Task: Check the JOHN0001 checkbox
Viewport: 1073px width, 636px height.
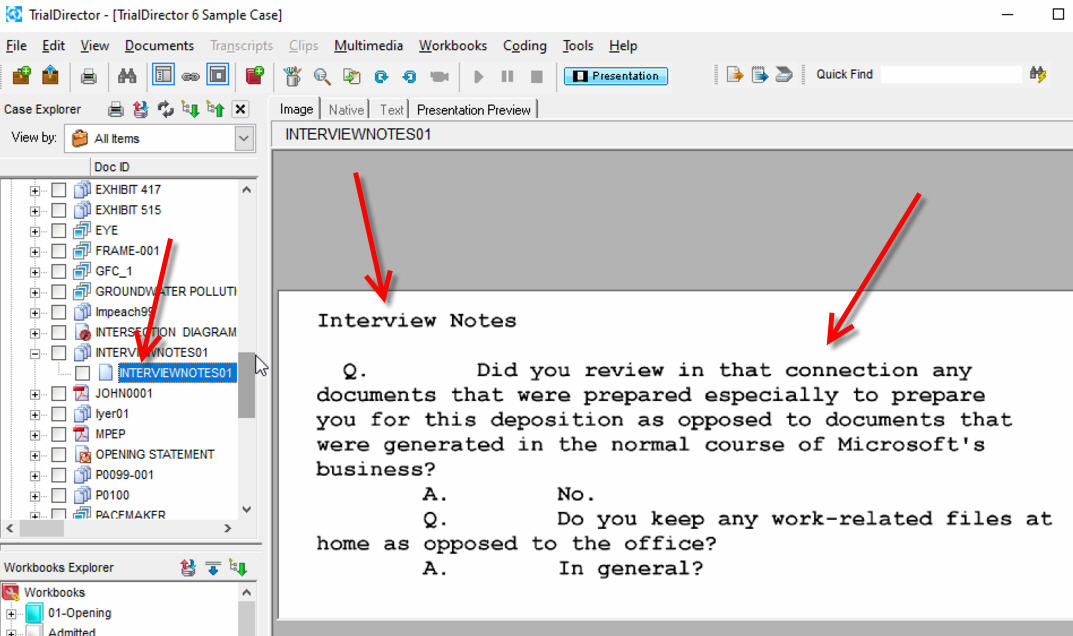Action: [59, 394]
